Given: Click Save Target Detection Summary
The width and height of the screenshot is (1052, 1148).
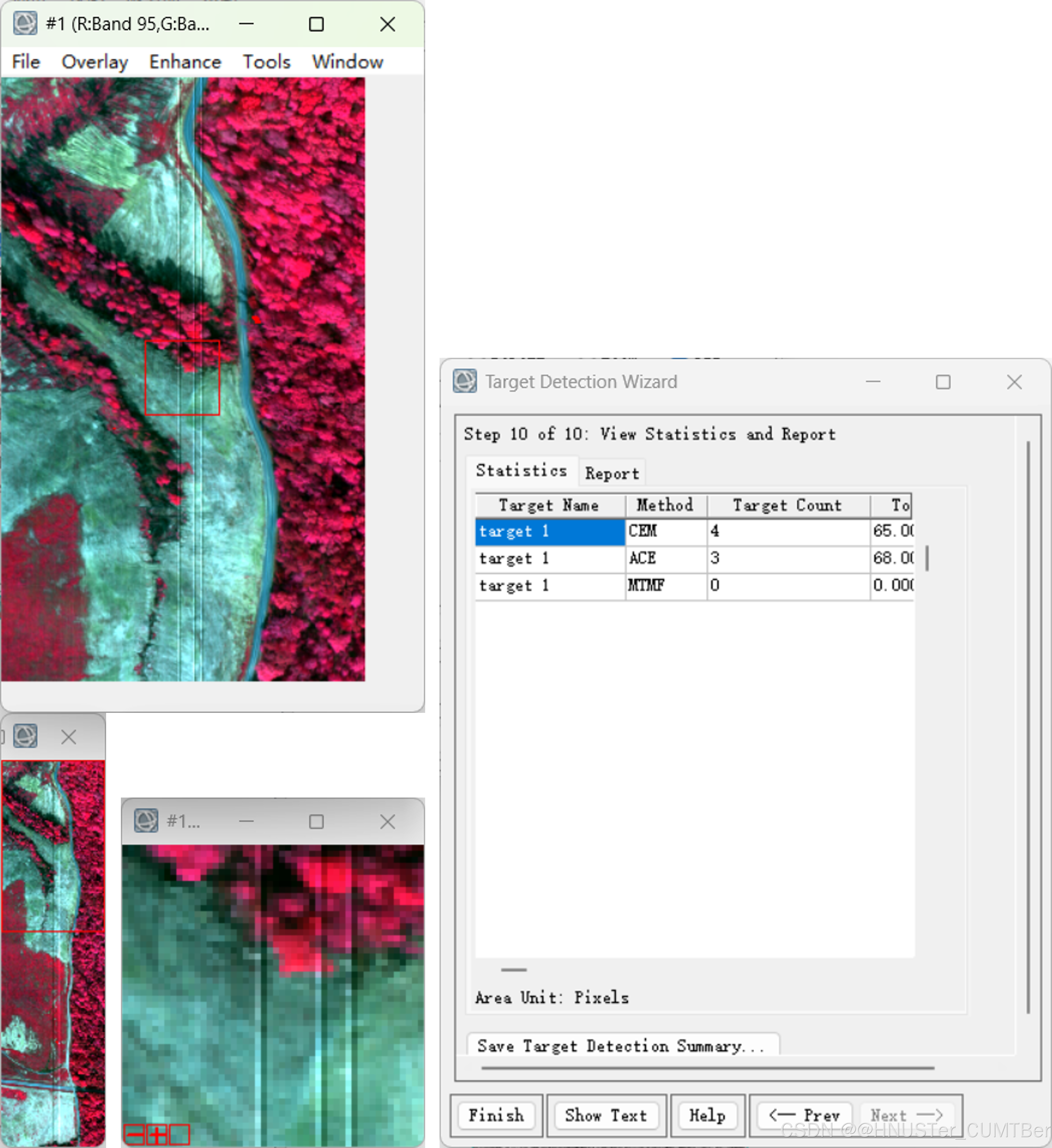Looking at the screenshot, I should click(622, 1045).
